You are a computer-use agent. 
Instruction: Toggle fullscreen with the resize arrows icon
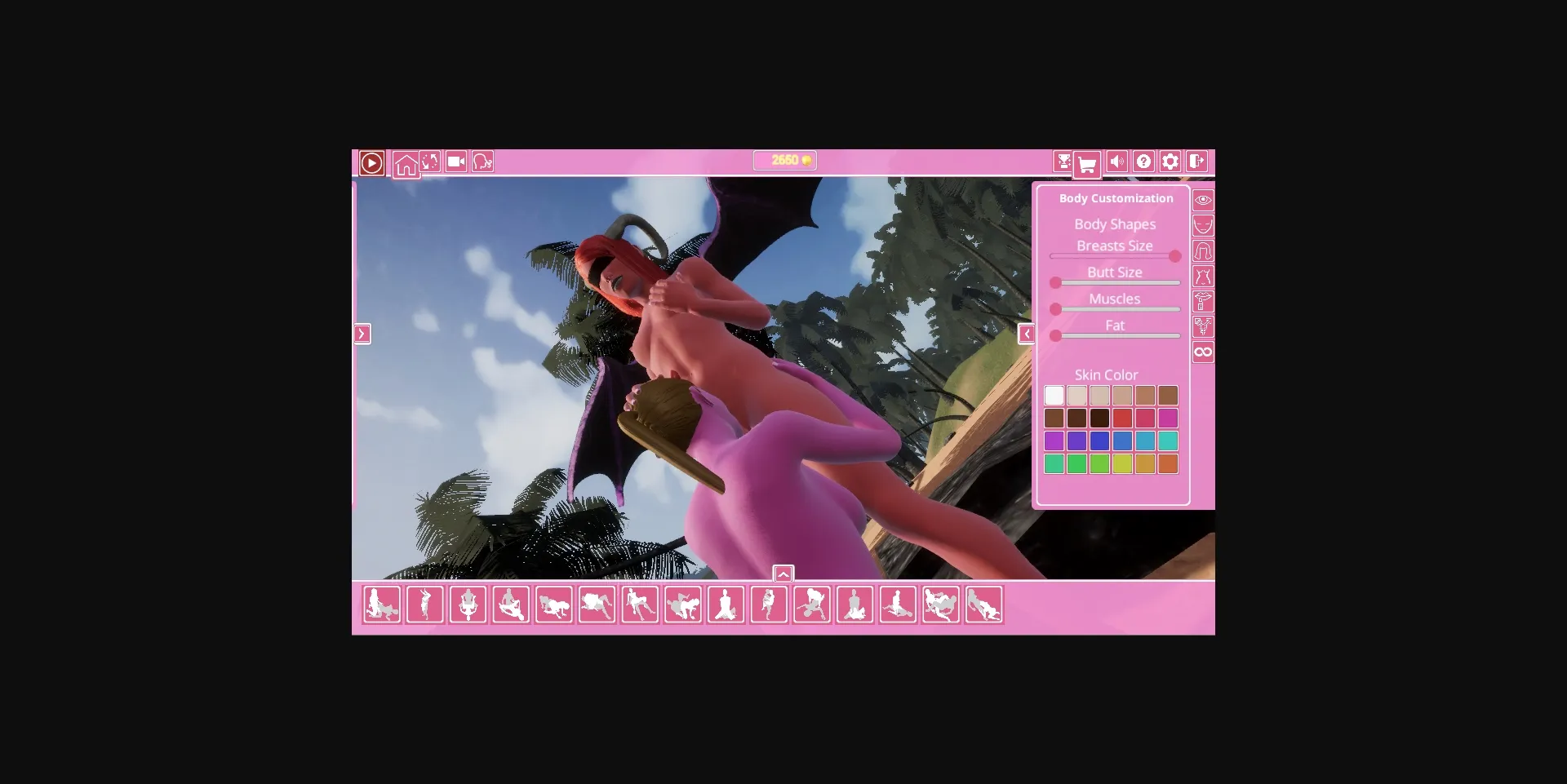coord(431,161)
